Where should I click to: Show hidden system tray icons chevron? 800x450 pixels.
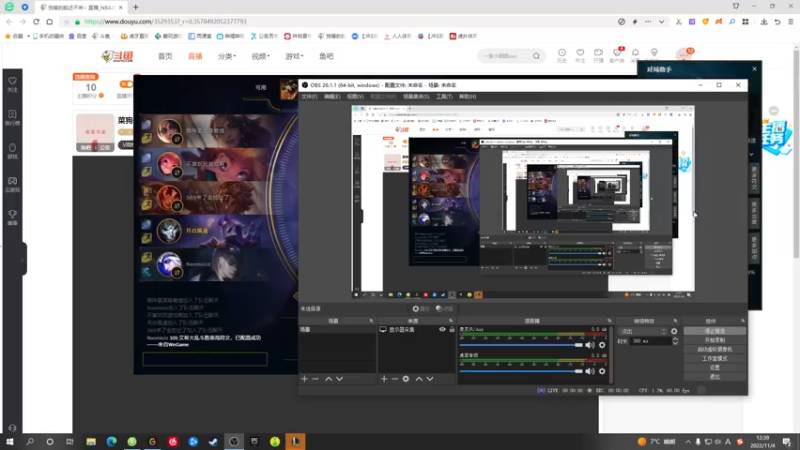pyautogui.click(x=688, y=442)
